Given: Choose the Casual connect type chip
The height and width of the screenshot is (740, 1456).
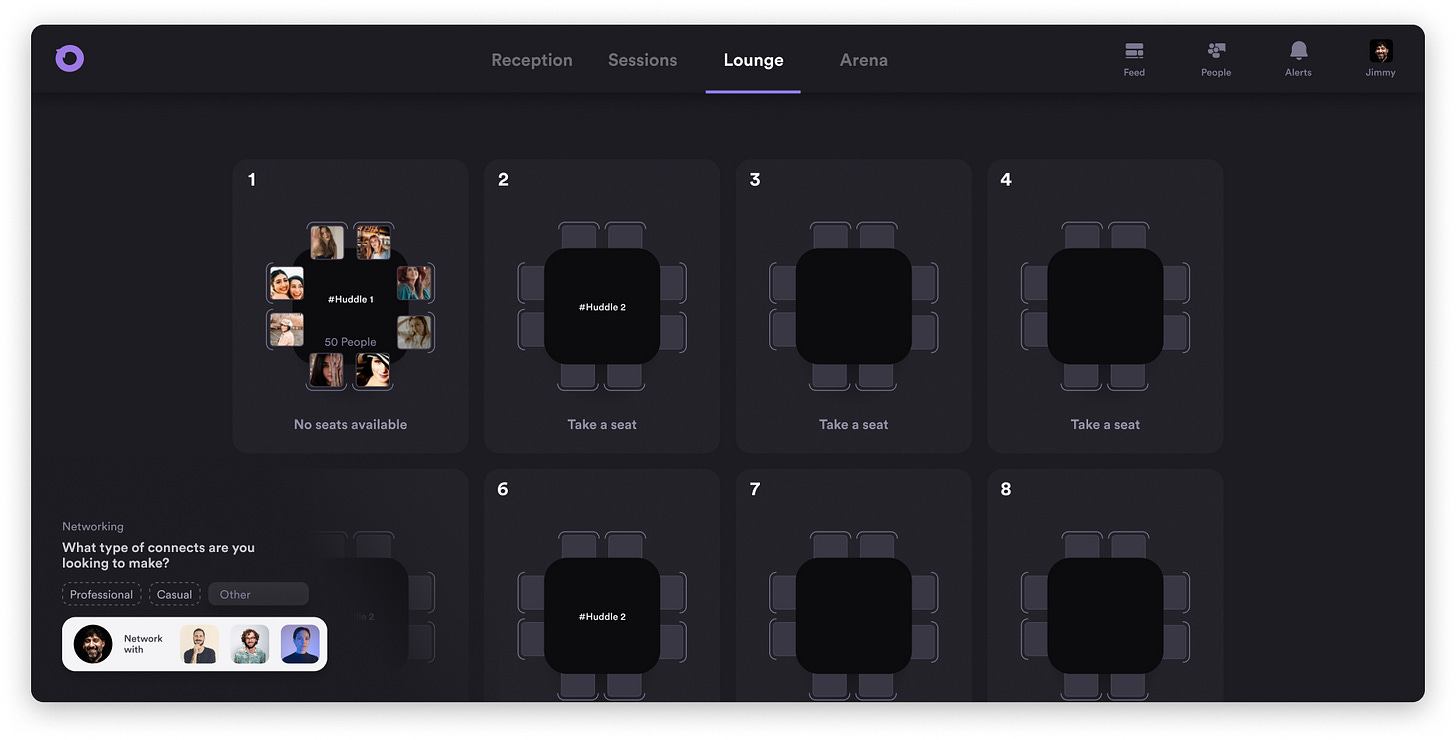Looking at the screenshot, I should pos(175,594).
